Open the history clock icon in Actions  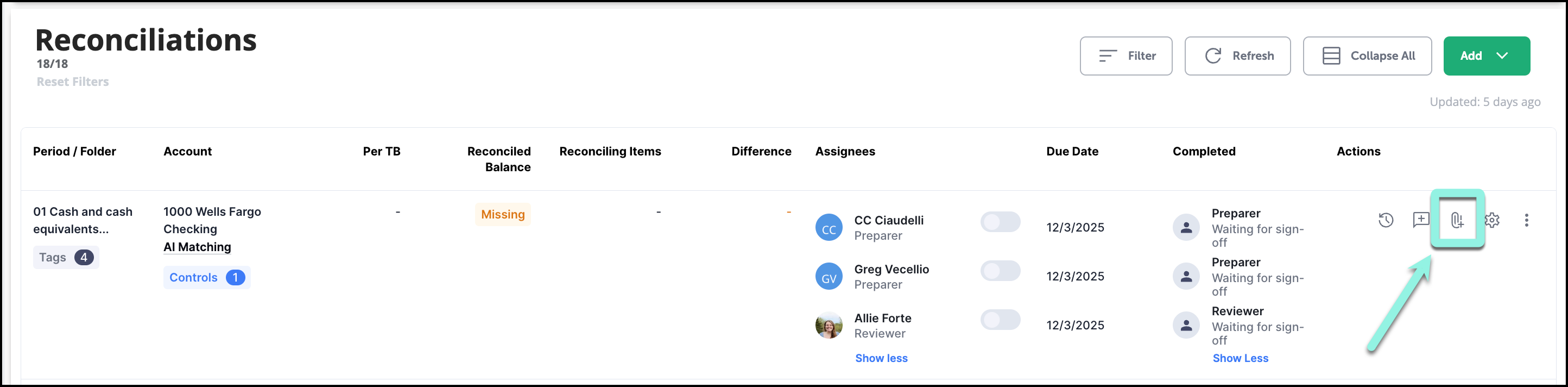pos(1386,220)
